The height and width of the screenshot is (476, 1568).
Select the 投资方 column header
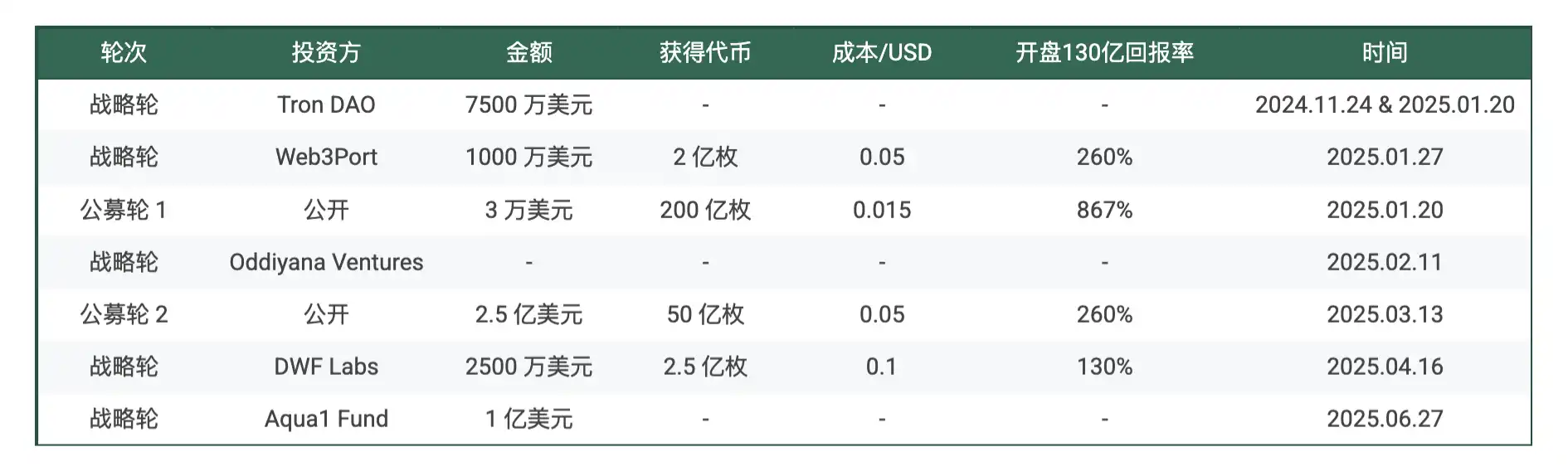[x=326, y=53]
